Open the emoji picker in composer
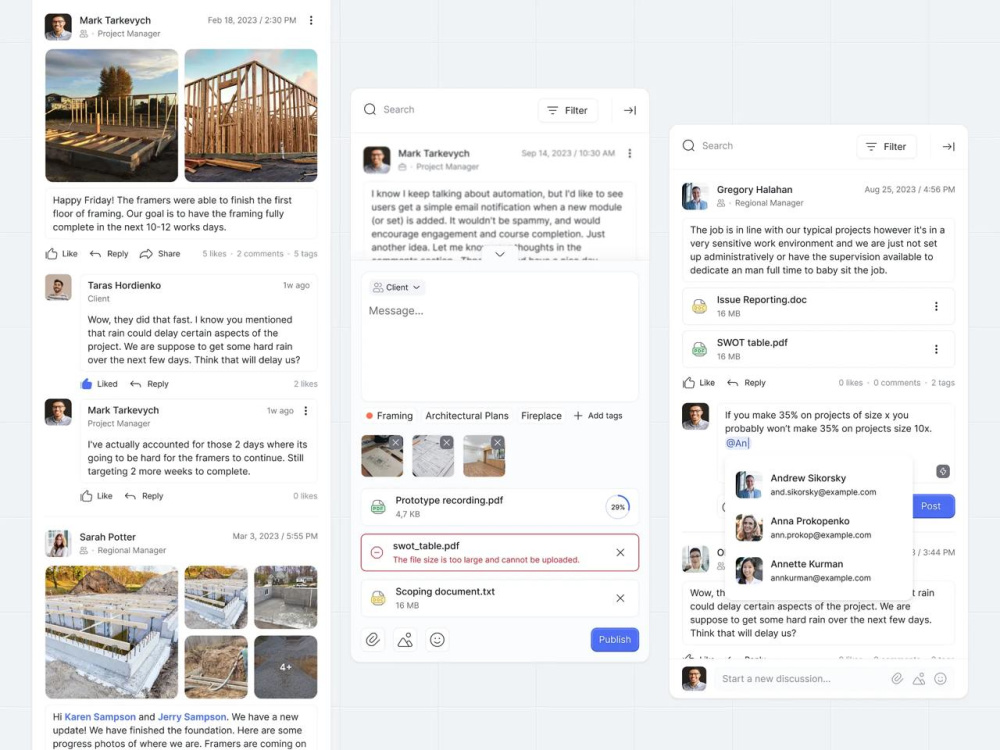Image resolution: width=1000 pixels, height=750 pixels. pos(437,640)
